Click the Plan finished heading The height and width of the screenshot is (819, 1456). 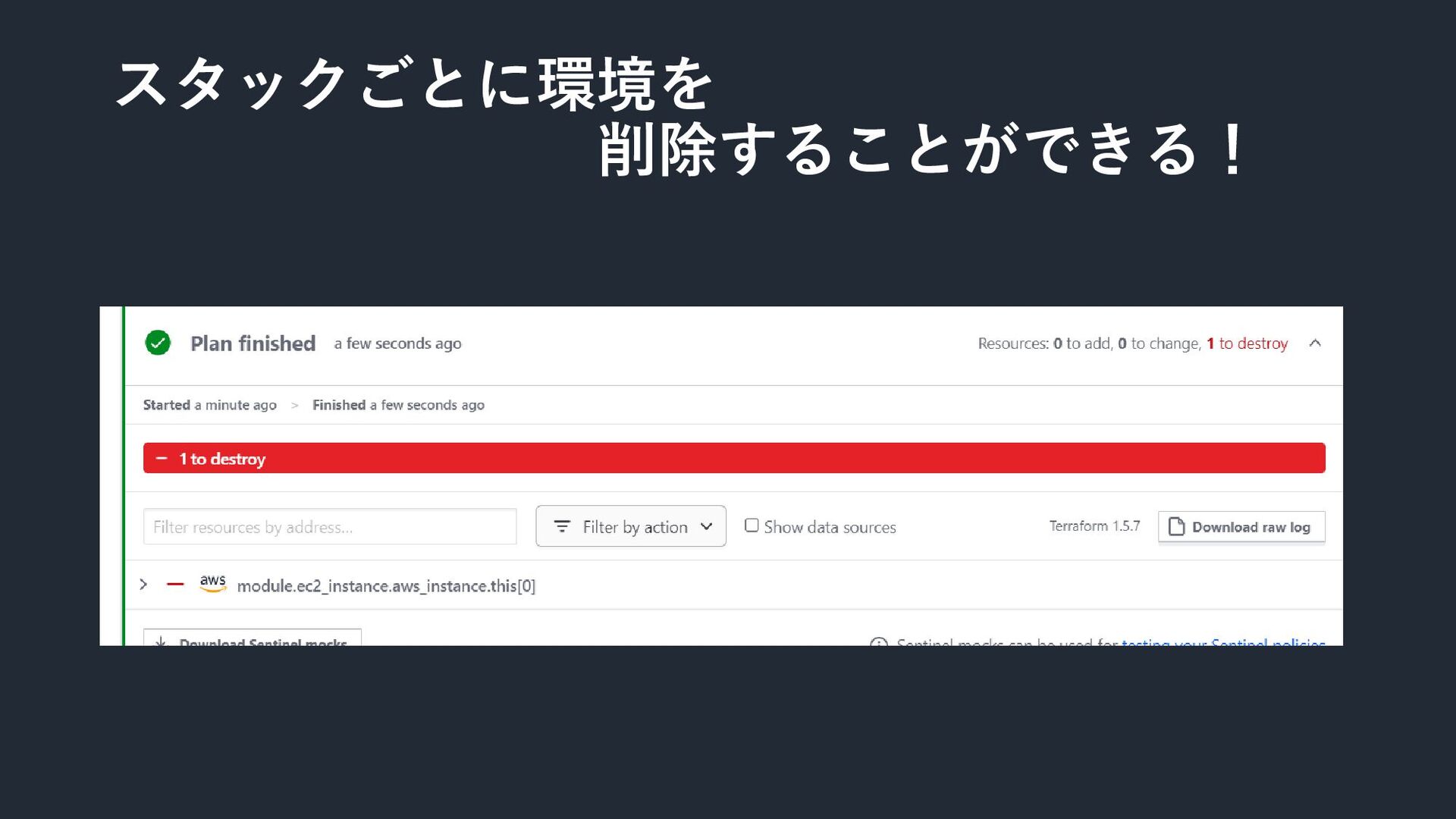pyautogui.click(x=253, y=344)
